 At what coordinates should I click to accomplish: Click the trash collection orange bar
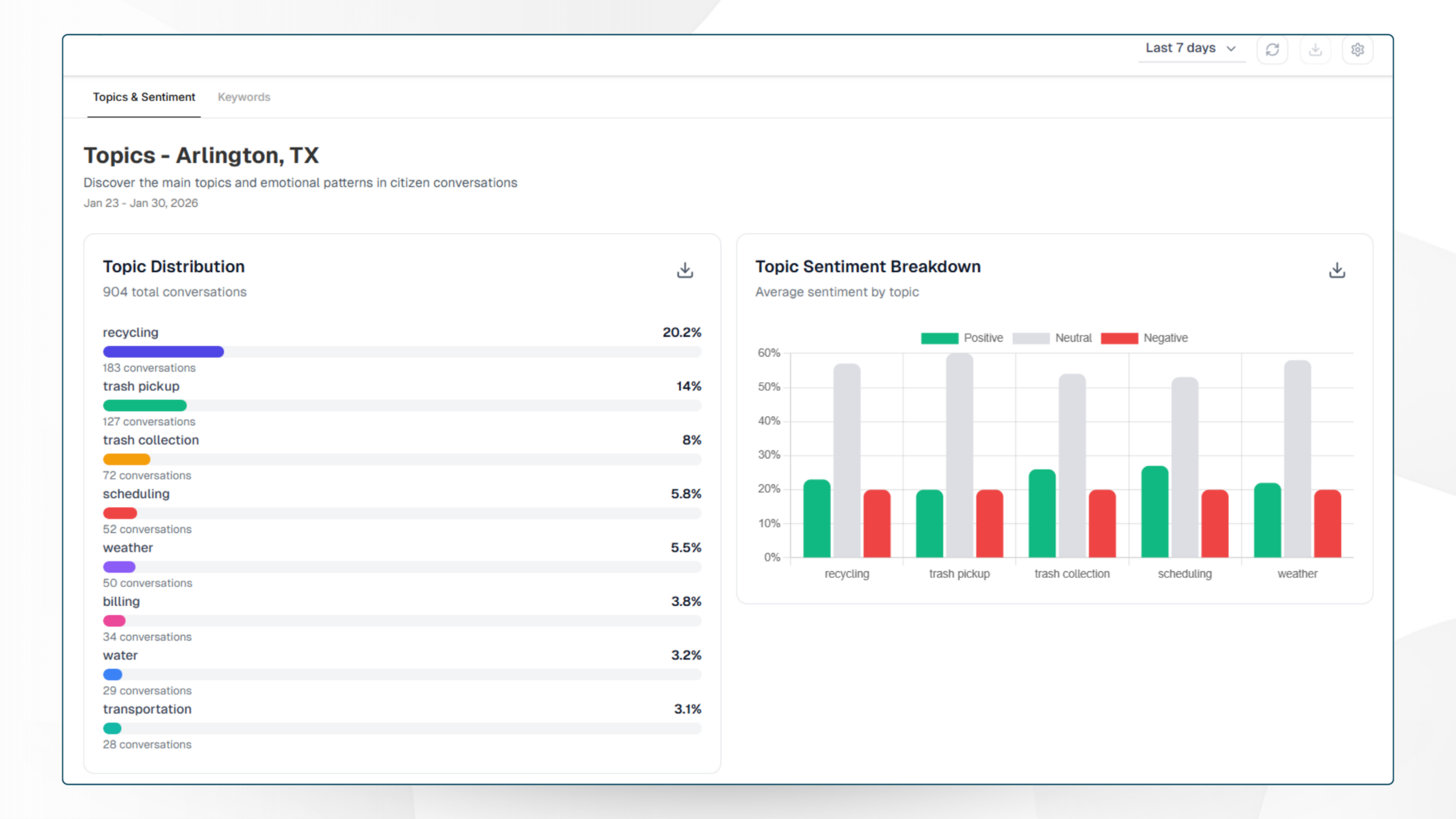click(126, 460)
